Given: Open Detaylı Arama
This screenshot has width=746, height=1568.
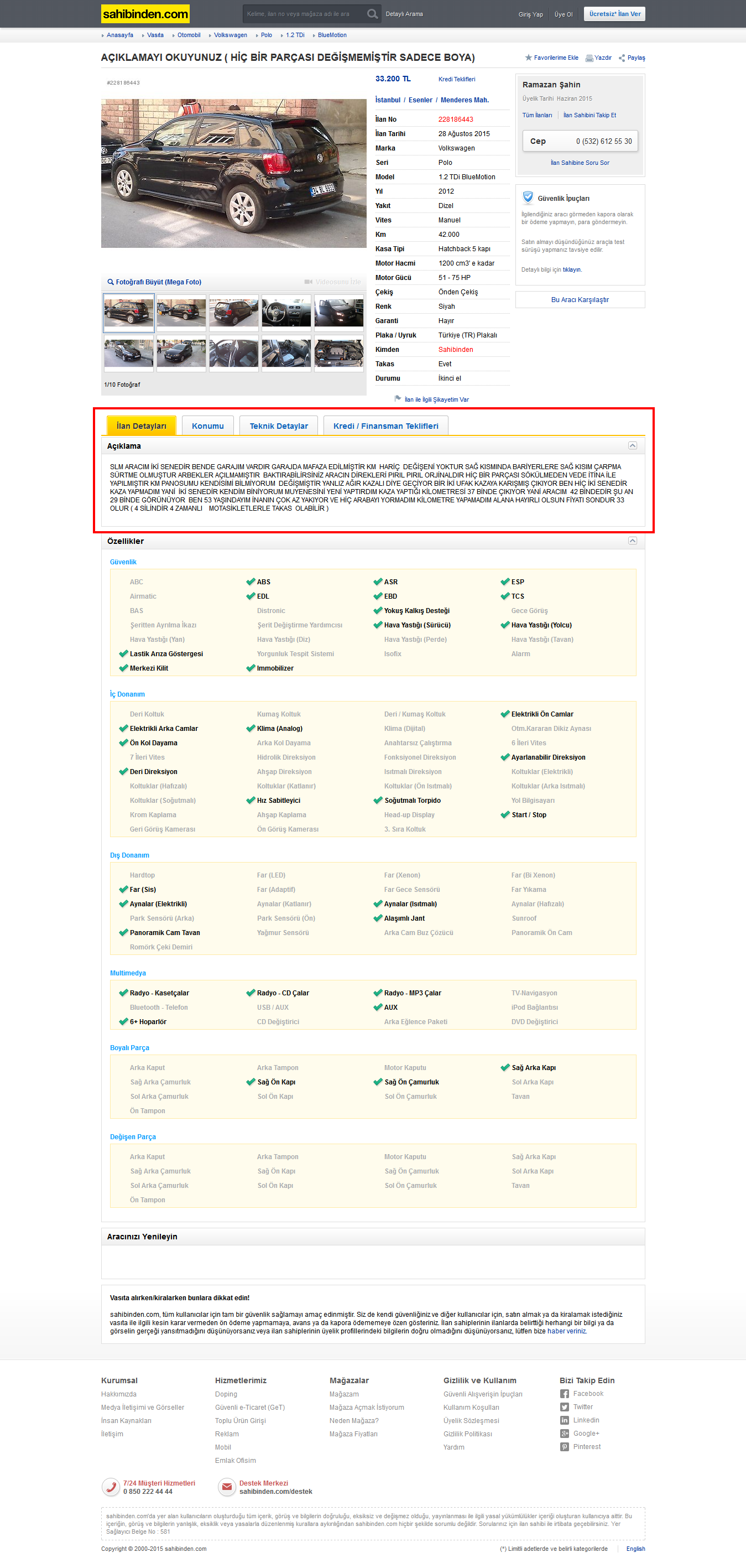Looking at the screenshot, I should tap(404, 13).
